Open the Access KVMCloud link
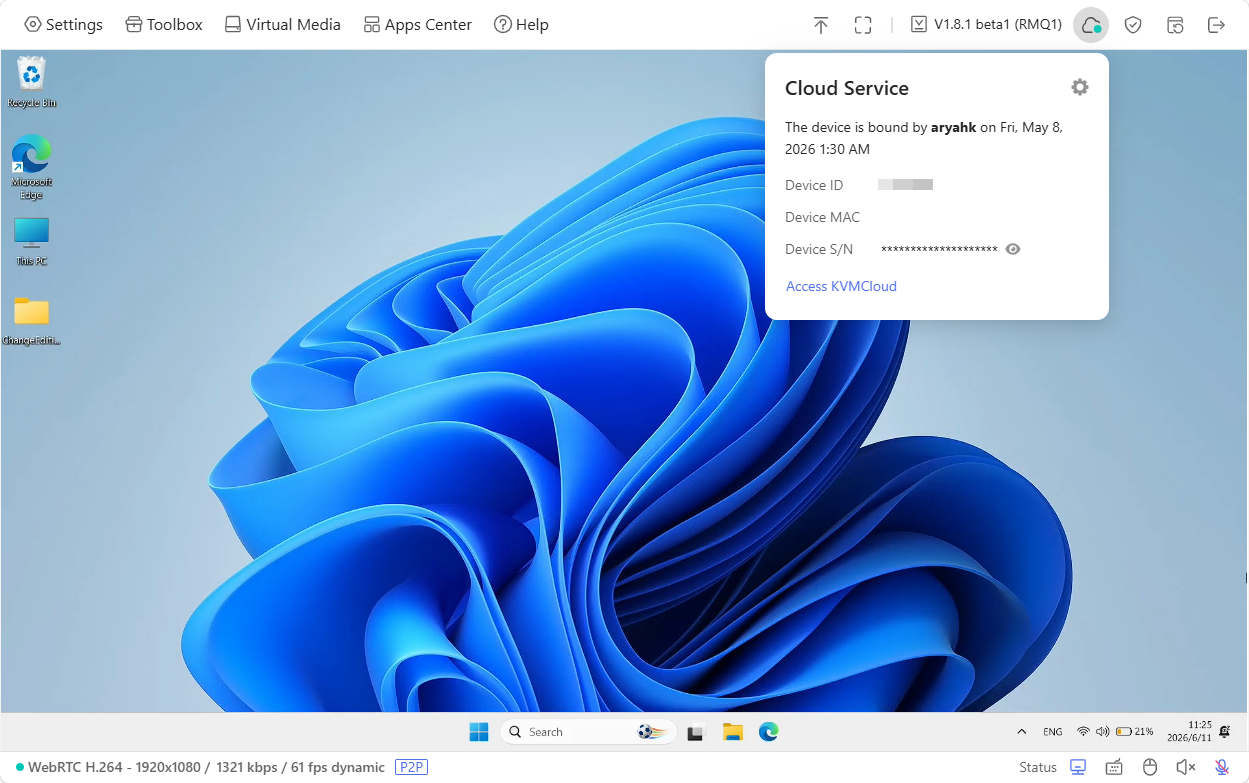 pyautogui.click(x=841, y=286)
